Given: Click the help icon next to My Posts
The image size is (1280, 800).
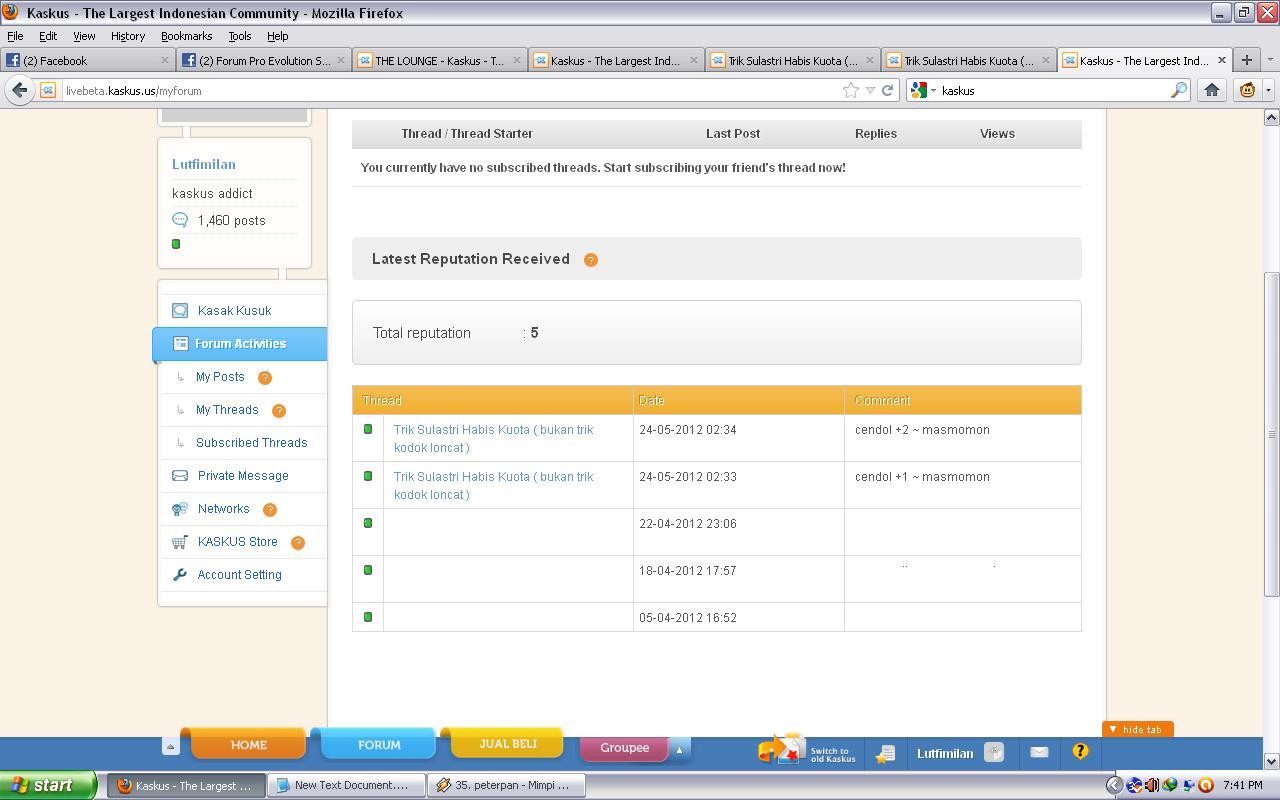Looking at the screenshot, I should coord(265,378).
